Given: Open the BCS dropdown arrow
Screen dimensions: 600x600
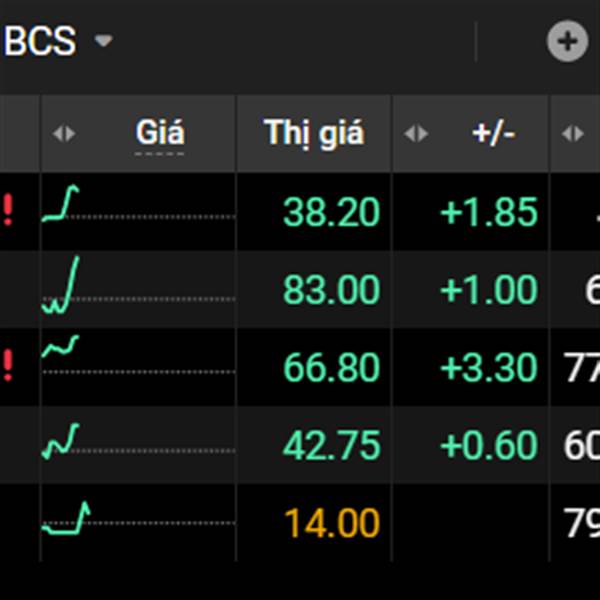Looking at the screenshot, I should (103, 42).
